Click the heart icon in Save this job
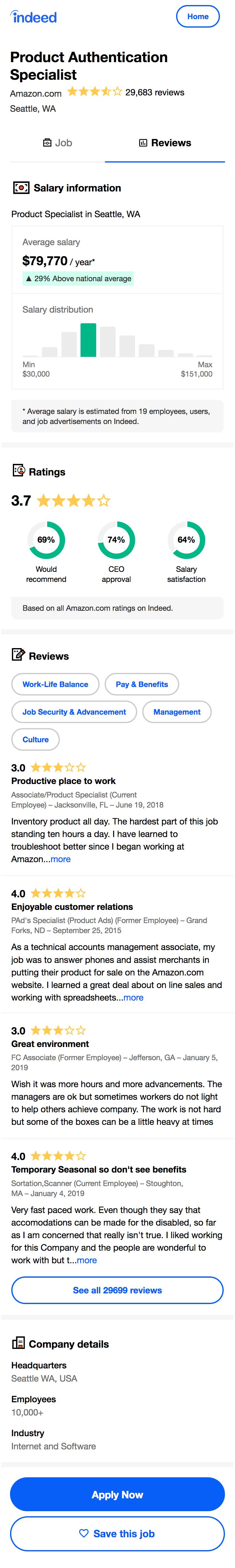The height and width of the screenshot is (1568, 235). [84, 1533]
